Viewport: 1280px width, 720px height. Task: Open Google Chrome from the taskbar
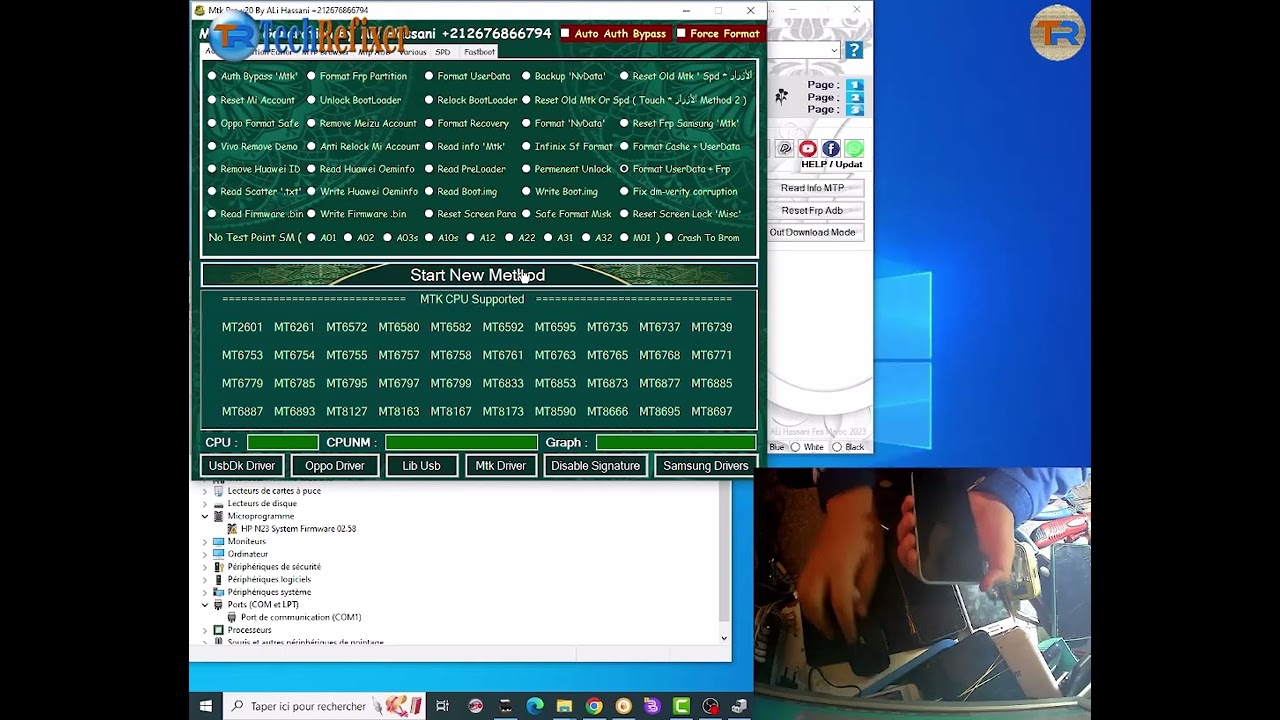(x=594, y=706)
